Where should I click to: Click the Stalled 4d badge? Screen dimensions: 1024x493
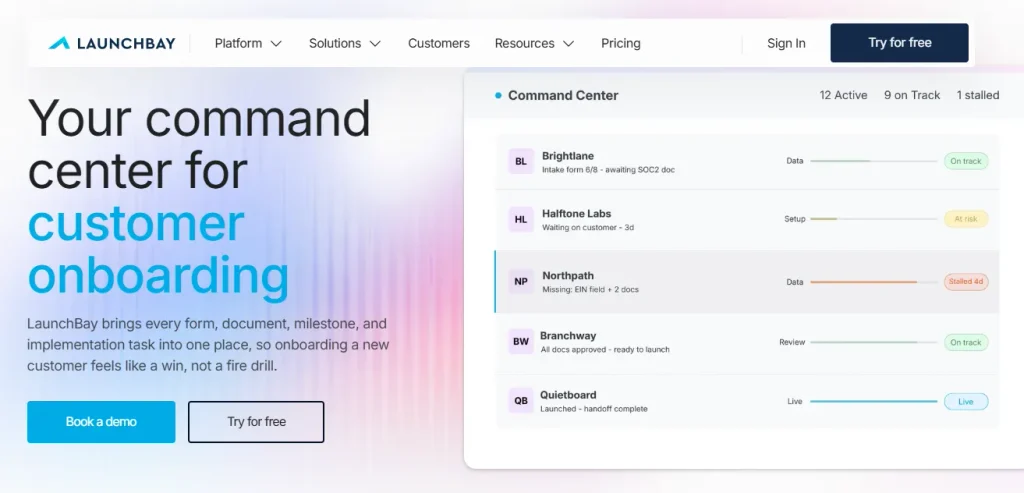[966, 282]
